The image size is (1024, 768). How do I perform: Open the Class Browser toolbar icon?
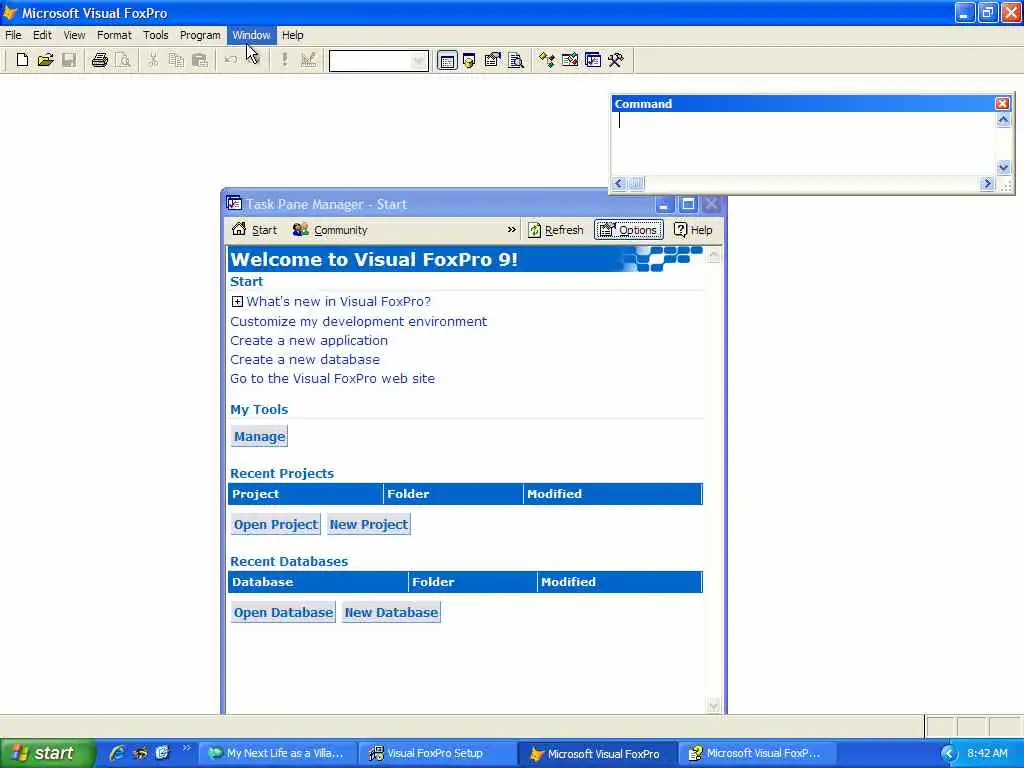click(x=547, y=61)
